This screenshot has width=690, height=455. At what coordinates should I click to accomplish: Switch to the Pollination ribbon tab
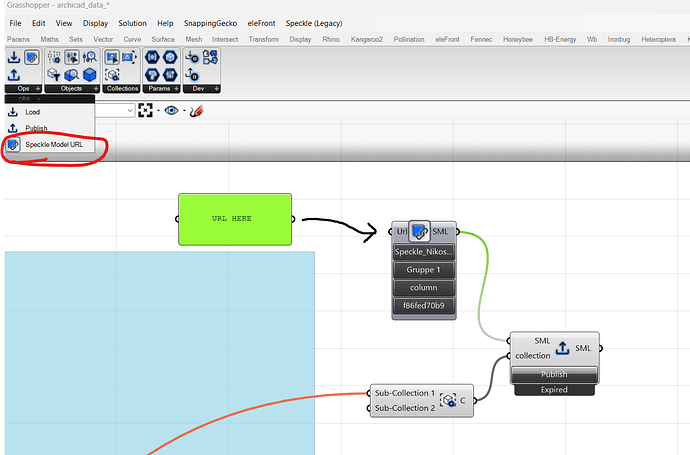(x=409, y=40)
